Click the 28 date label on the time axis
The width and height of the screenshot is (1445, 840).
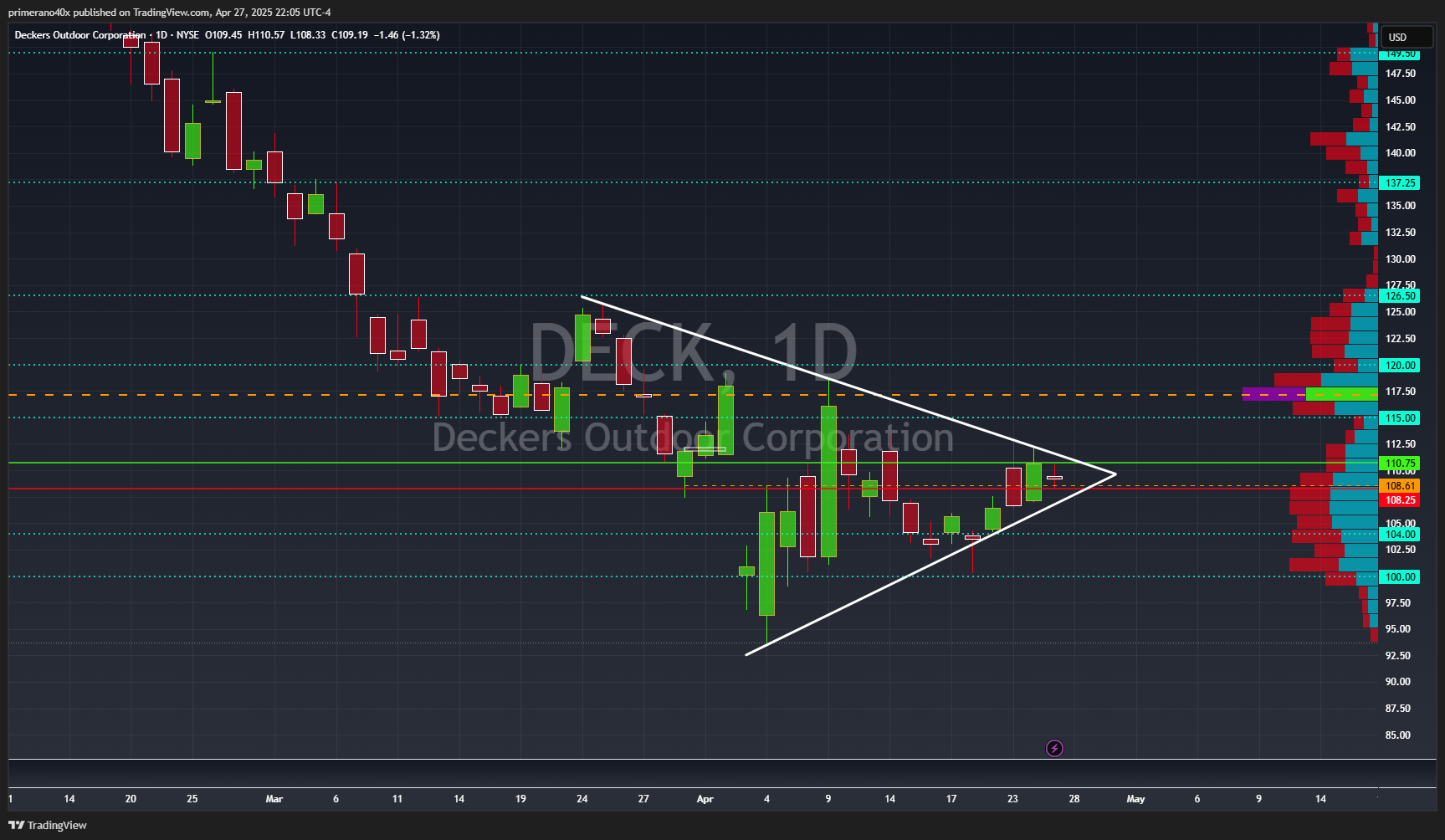point(1074,799)
